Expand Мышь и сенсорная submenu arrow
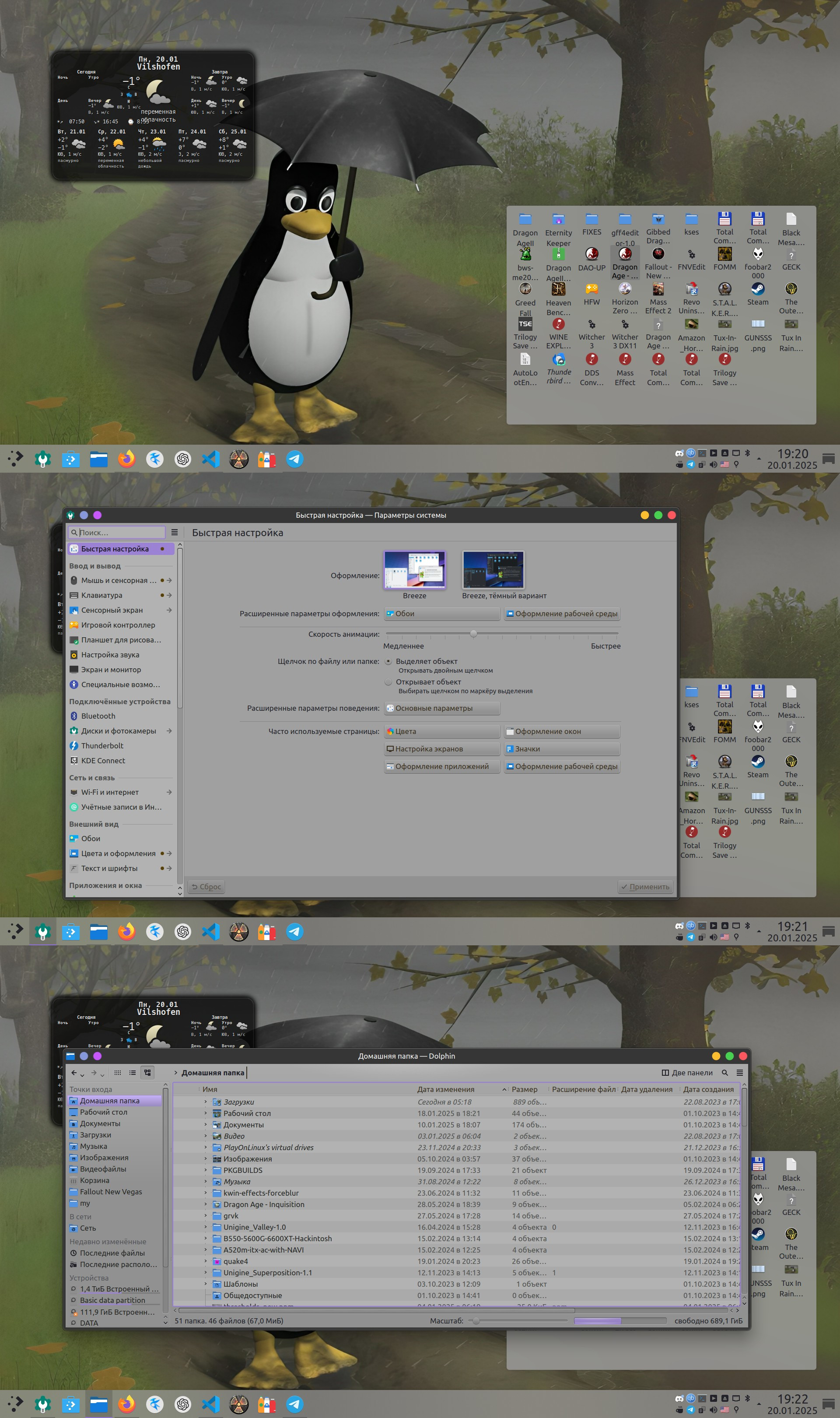Image resolution: width=840 pixels, height=1418 pixels. point(169,580)
